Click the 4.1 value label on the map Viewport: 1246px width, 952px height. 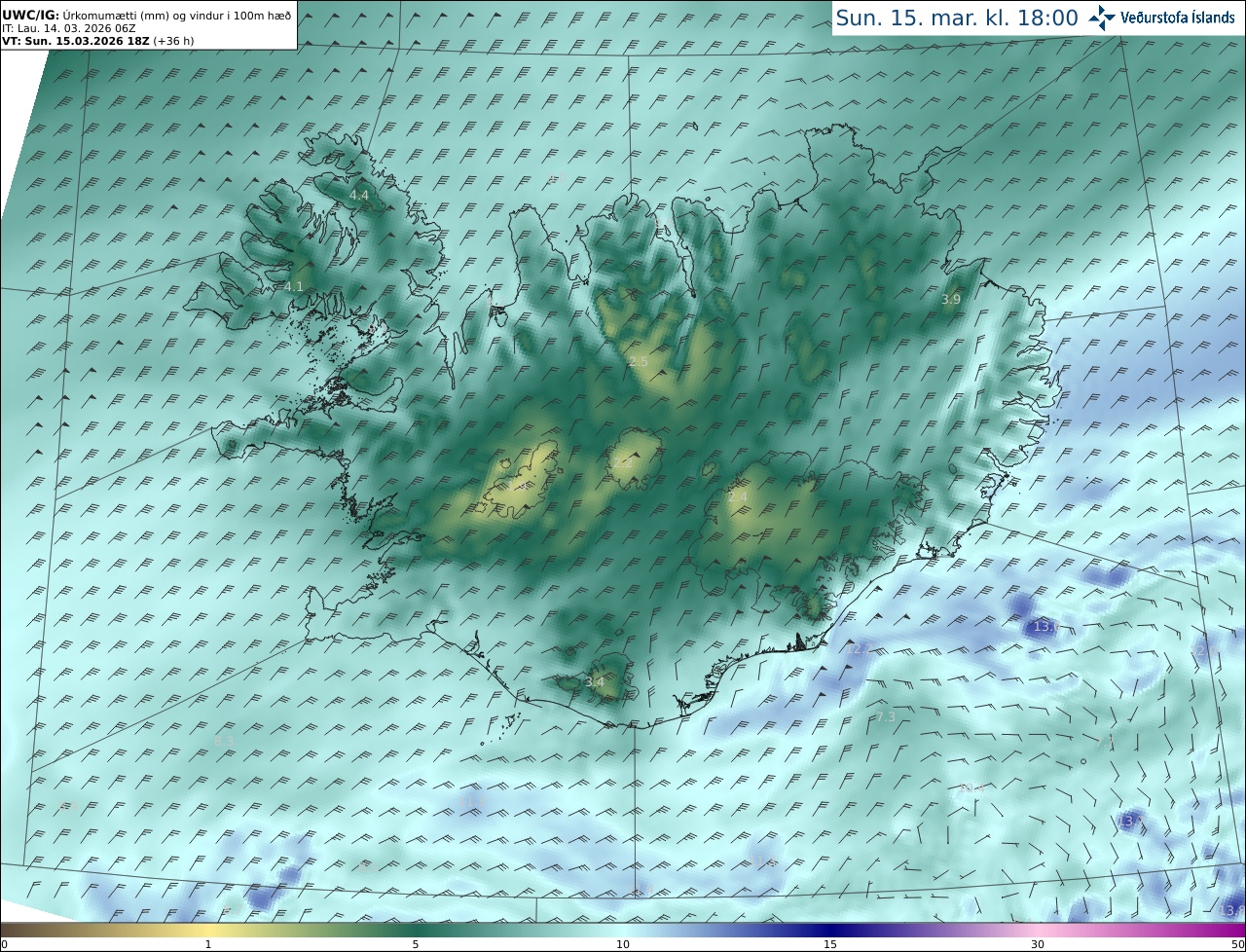[x=294, y=286]
